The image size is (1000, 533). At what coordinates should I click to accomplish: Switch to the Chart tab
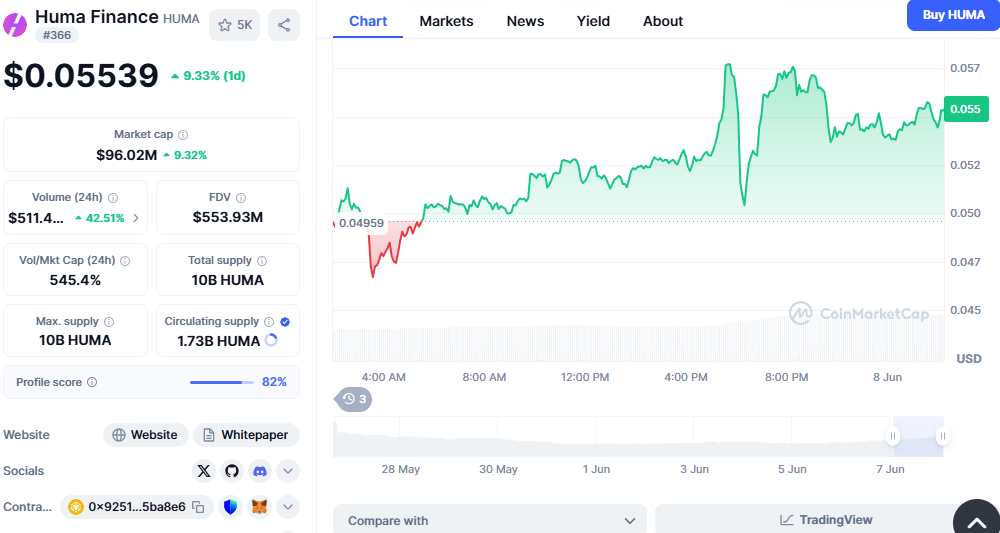pos(368,21)
